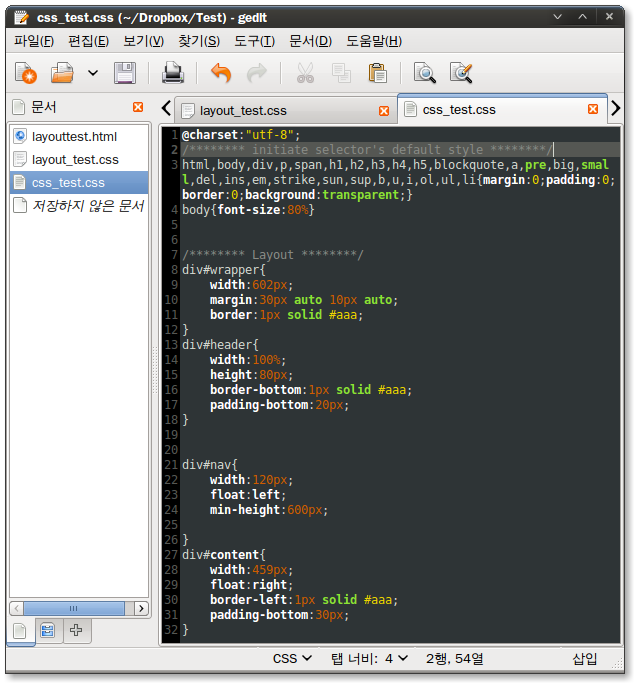Open the Find and Replace icon
This screenshot has height=683, width=634.
(x=461, y=73)
